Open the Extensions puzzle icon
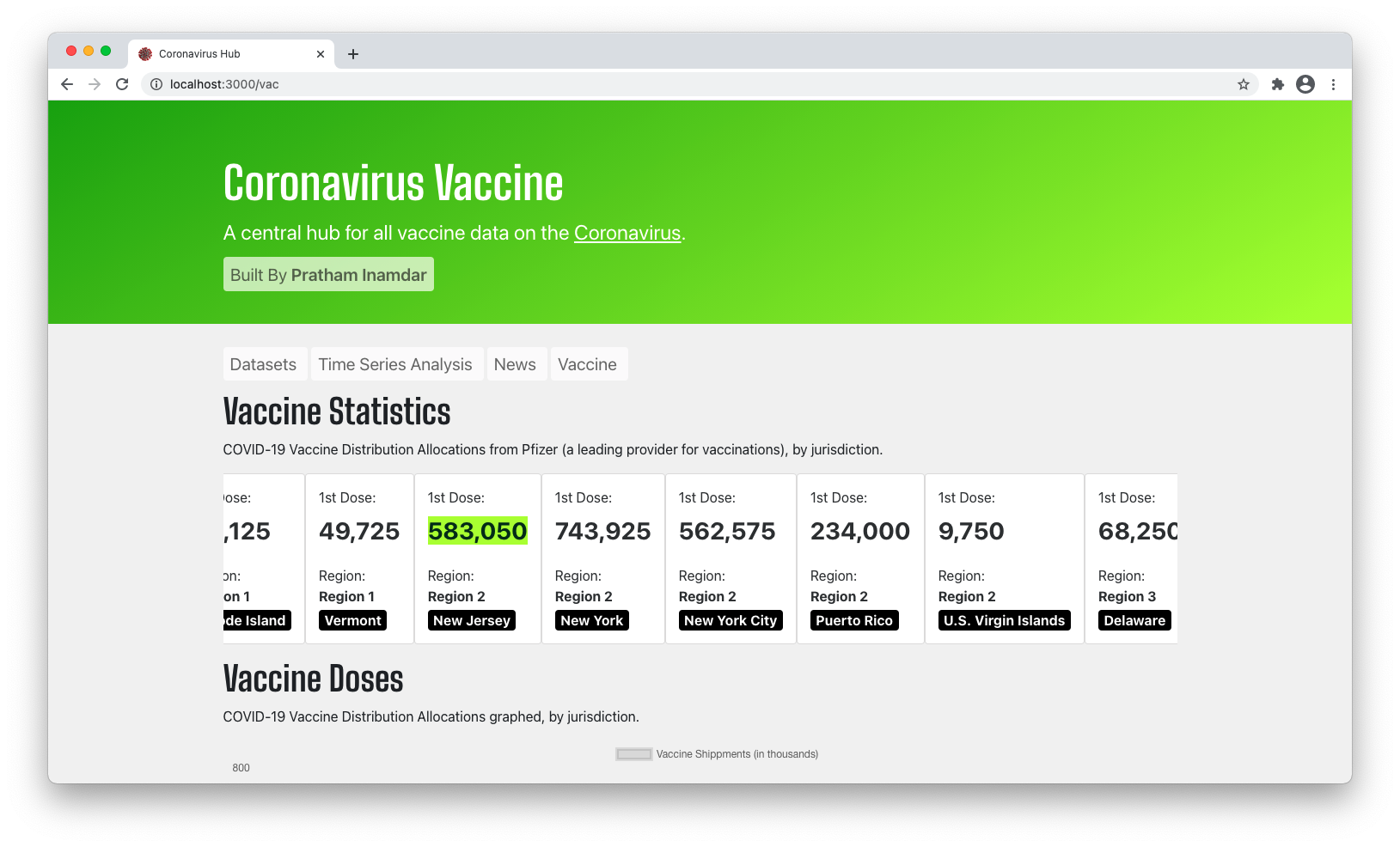The image size is (1400, 847). [1277, 84]
